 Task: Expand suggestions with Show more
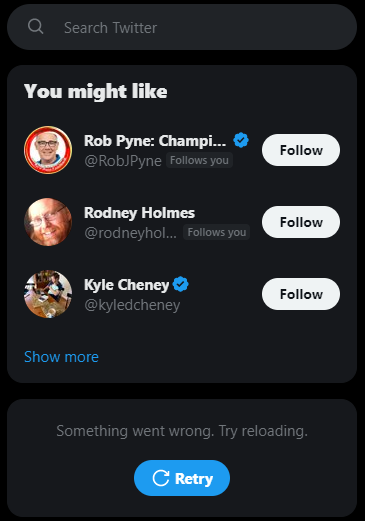click(x=61, y=357)
